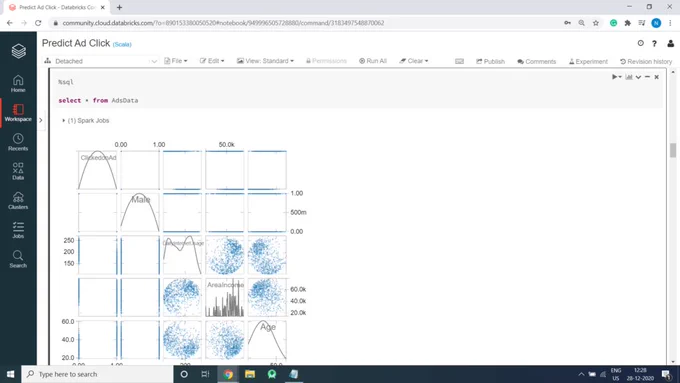The height and width of the screenshot is (383, 680).
Task: Click the page vertical scrollbar thumb
Action: point(673,150)
